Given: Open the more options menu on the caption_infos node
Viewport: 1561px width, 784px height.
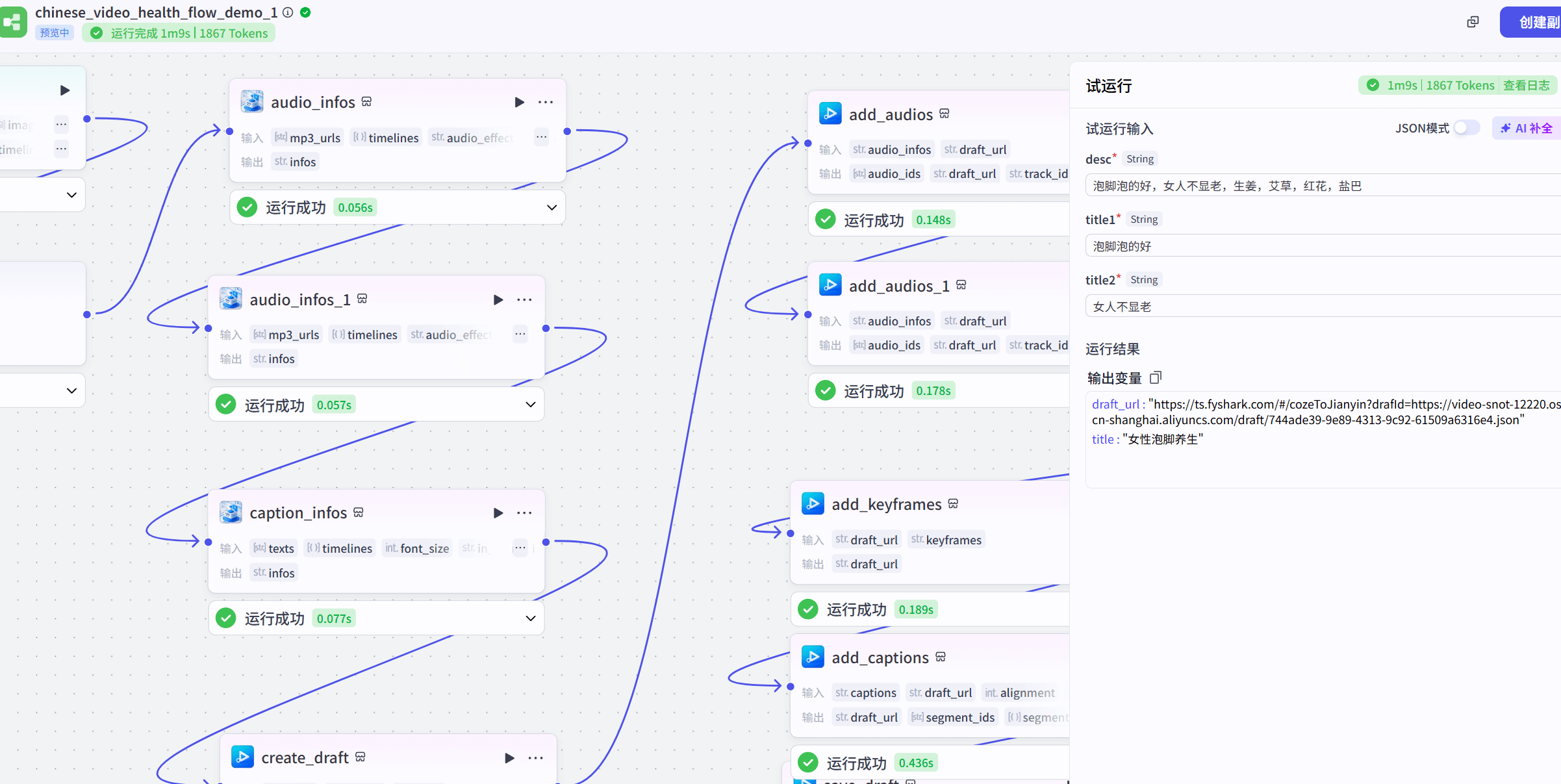Looking at the screenshot, I should 524,512.
